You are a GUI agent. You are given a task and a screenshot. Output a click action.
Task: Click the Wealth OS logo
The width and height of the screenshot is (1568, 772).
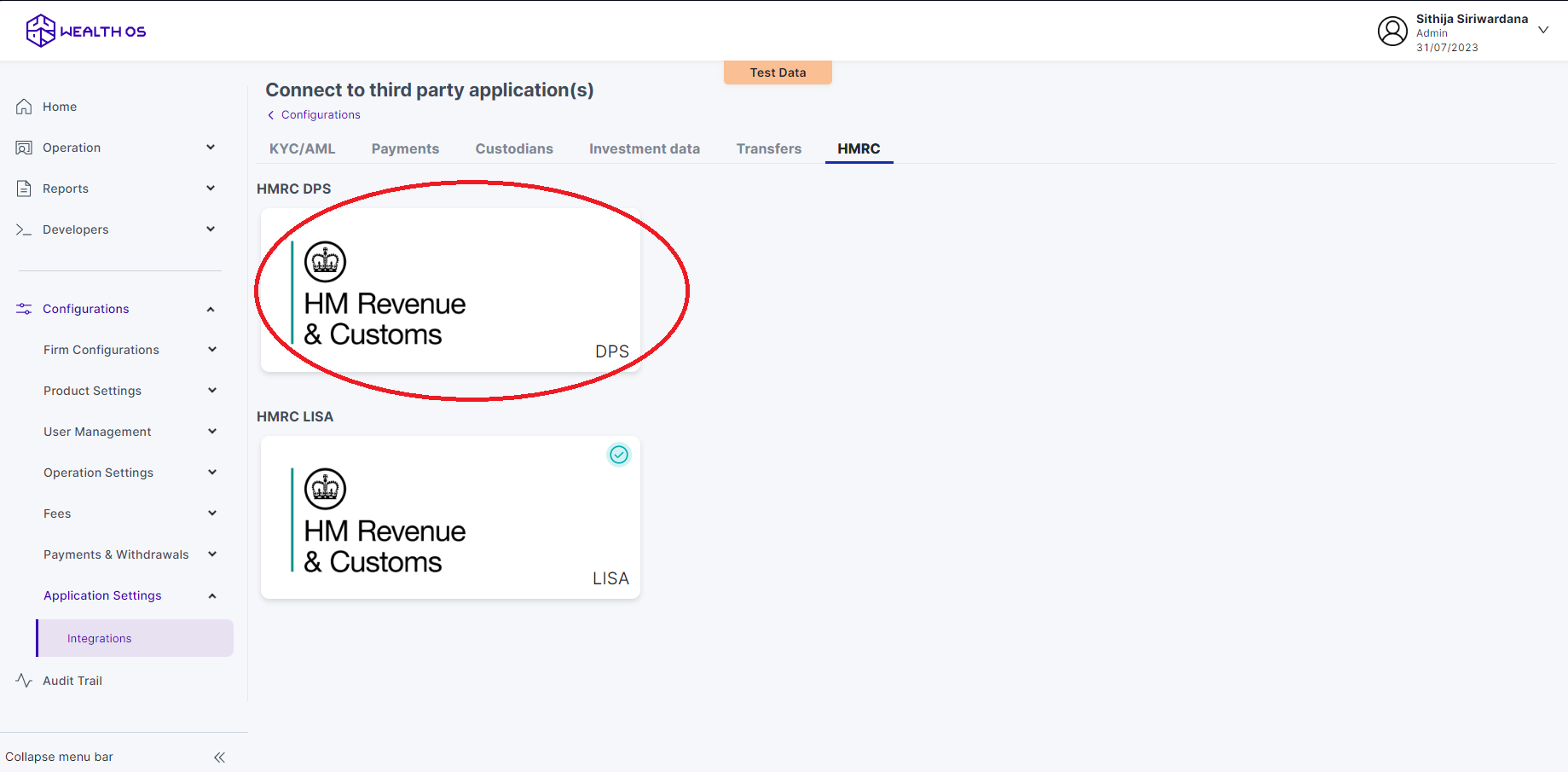coord(86,31)
